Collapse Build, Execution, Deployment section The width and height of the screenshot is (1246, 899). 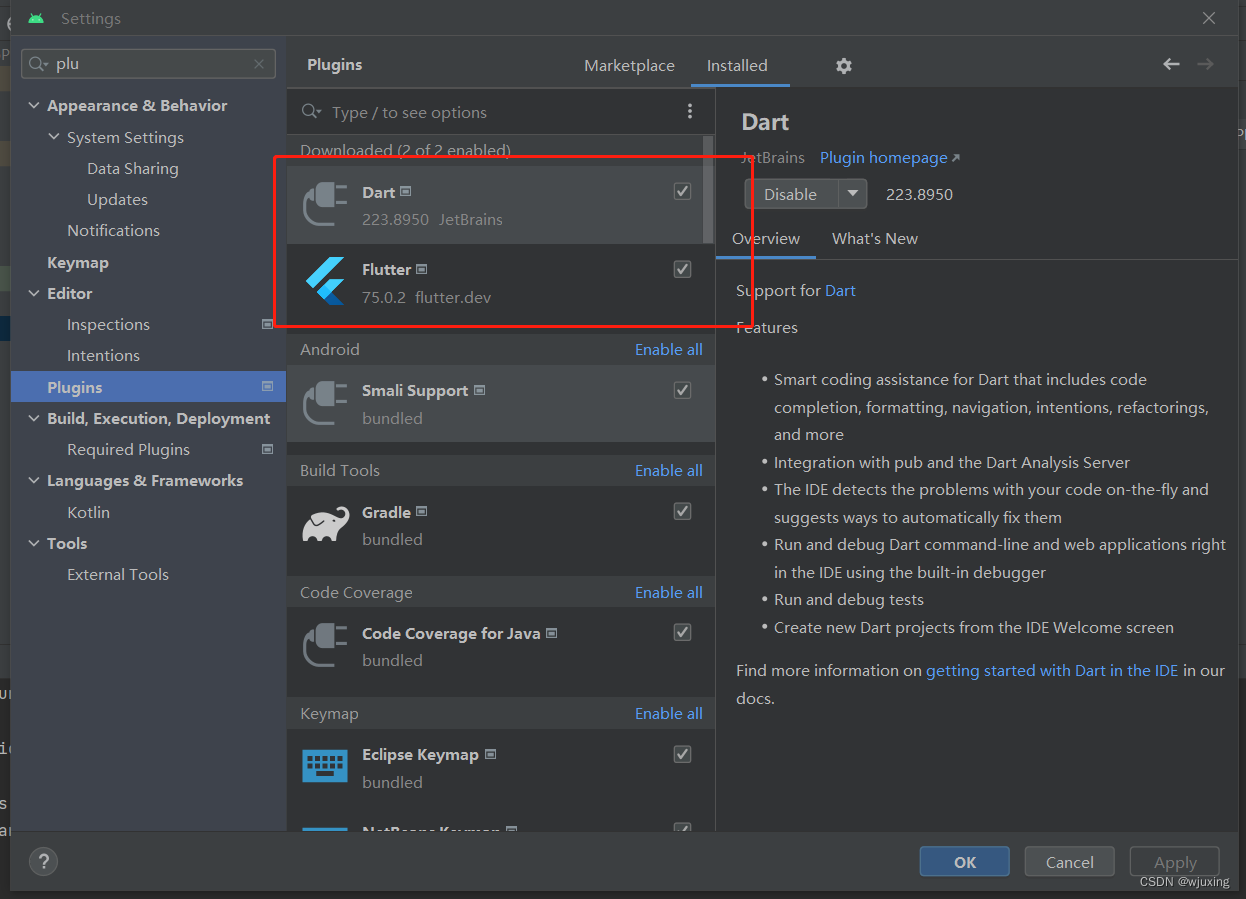coord(34,419)
